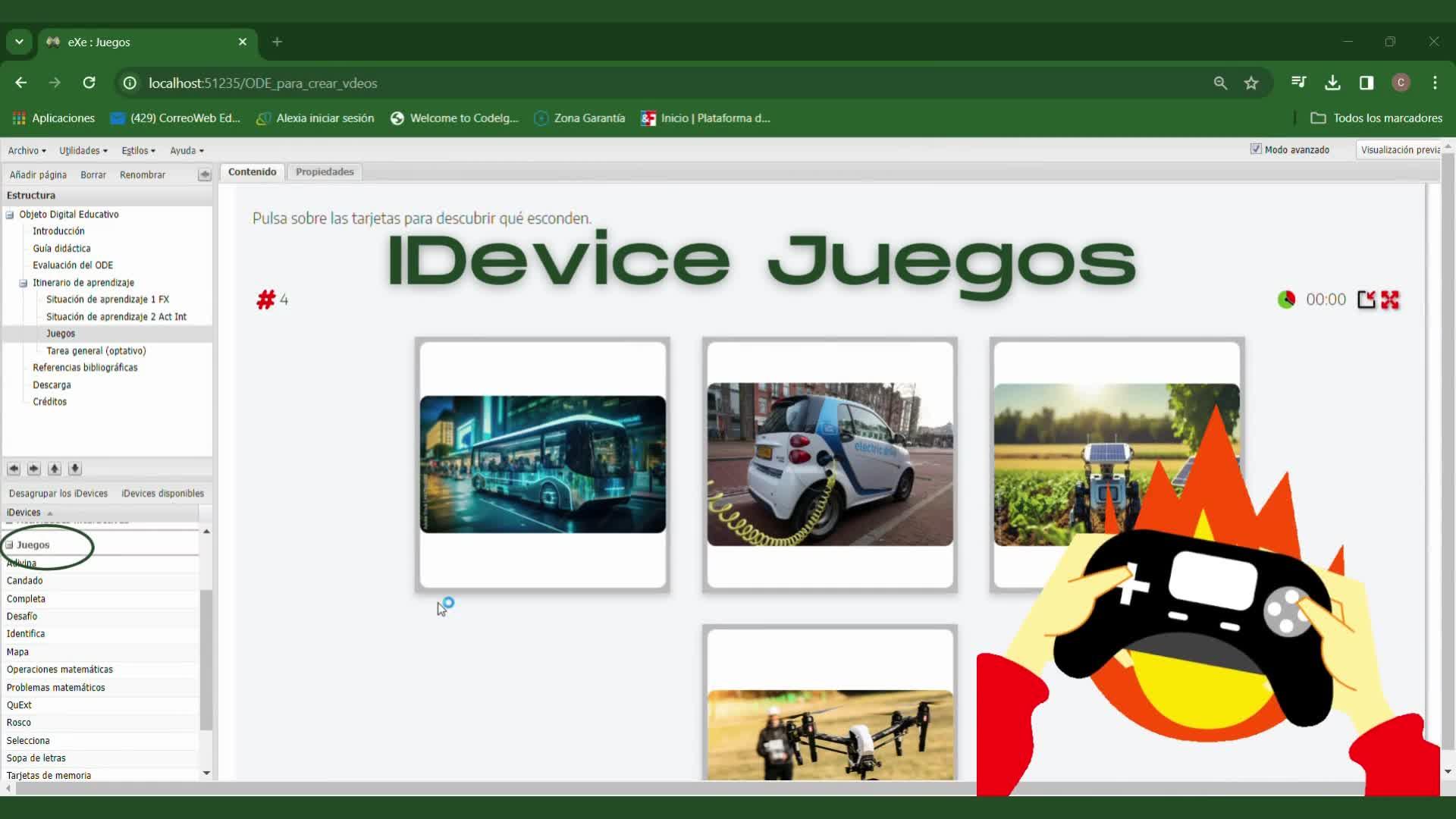This screenshot has width=1456, height=819.
Task: Click the demote page right arrow
Action: click(33, 469)
